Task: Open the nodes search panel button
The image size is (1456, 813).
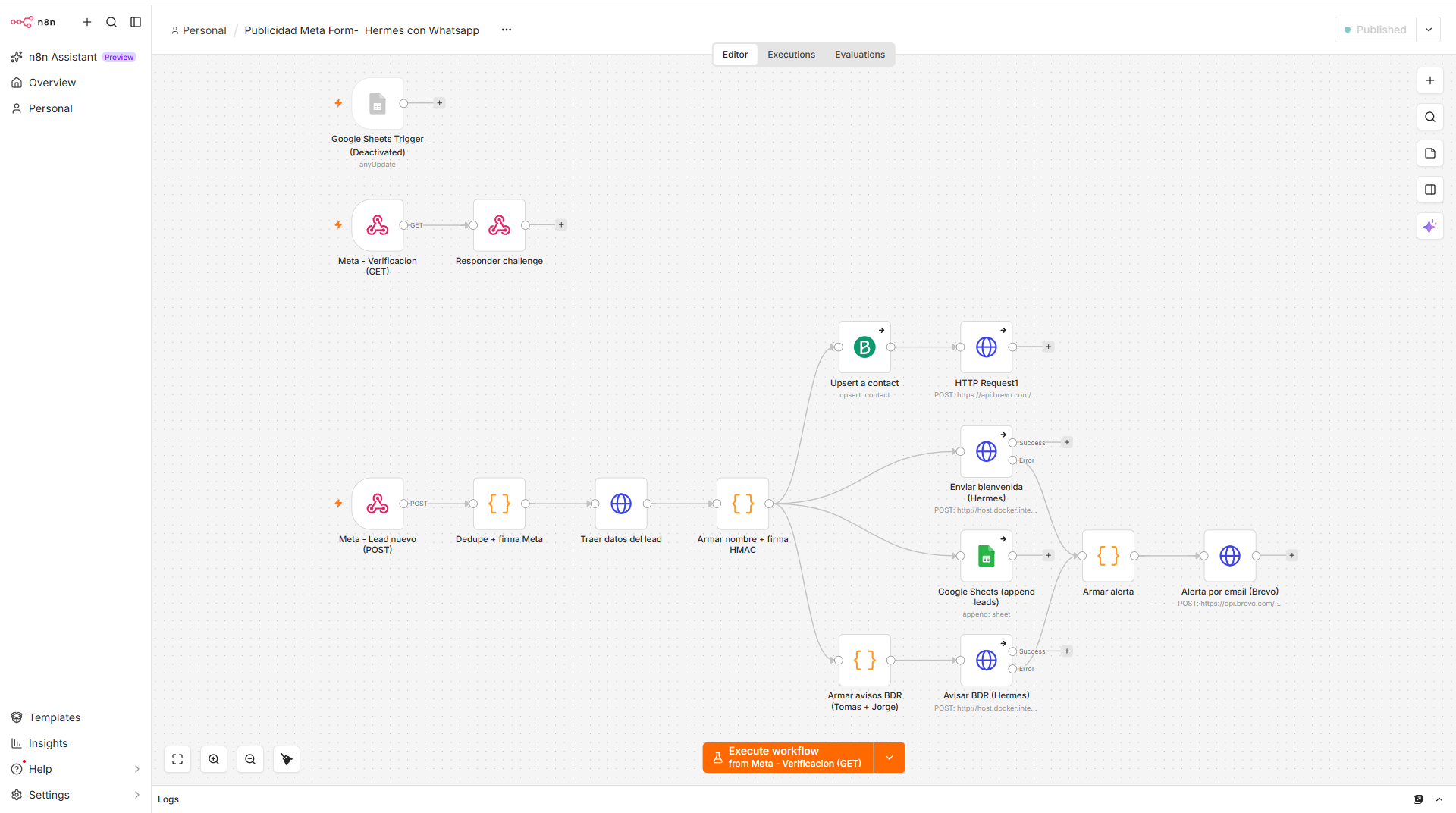Action: [x=1430, y=117]
